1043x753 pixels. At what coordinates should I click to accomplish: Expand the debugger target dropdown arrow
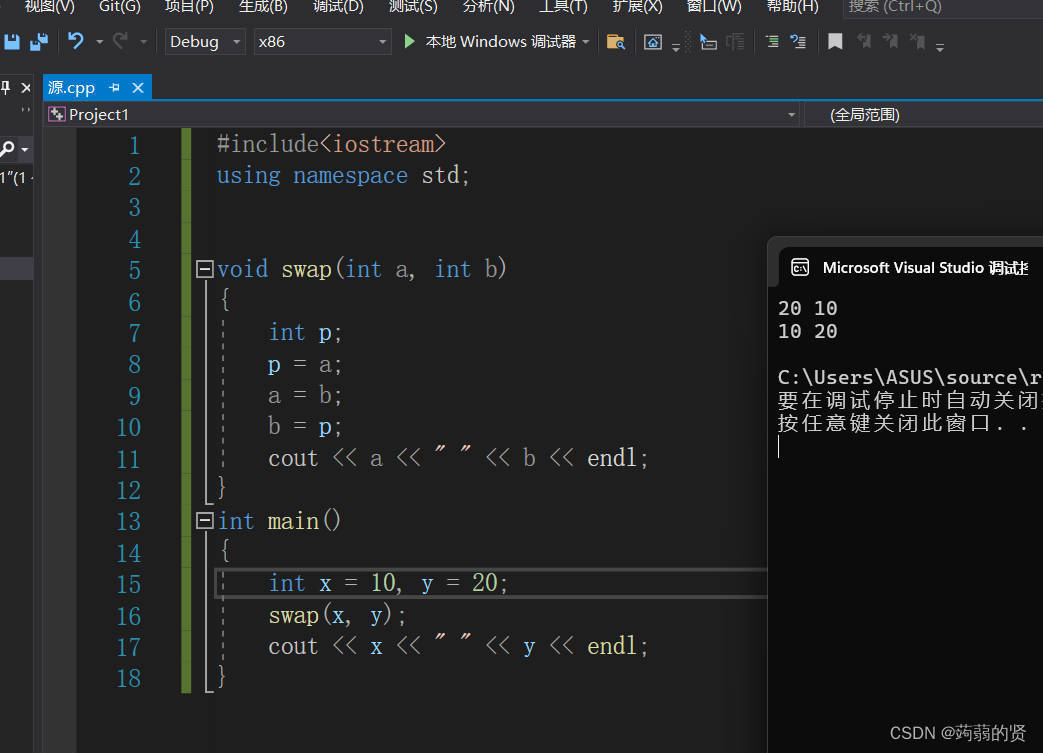point(585,42)
